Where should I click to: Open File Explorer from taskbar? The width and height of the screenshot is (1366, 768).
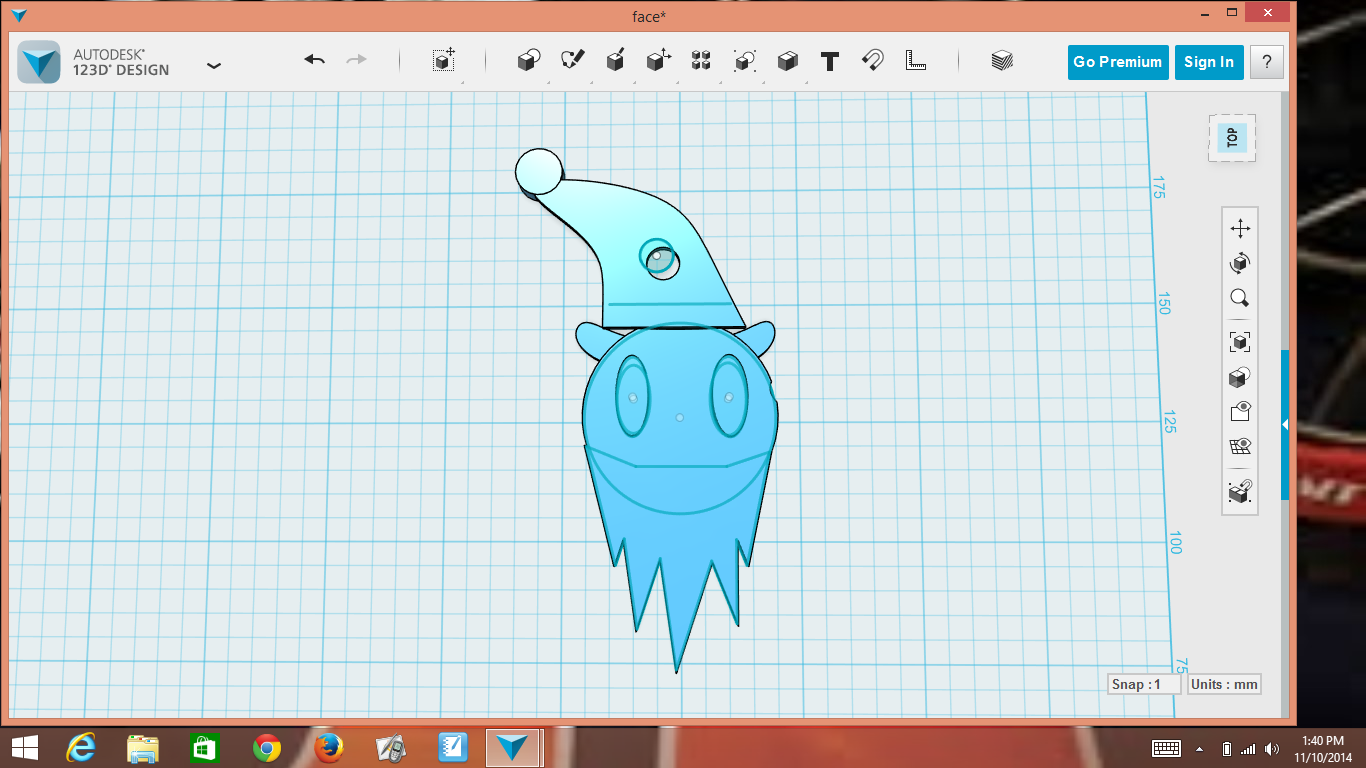[x=143, y=747]
